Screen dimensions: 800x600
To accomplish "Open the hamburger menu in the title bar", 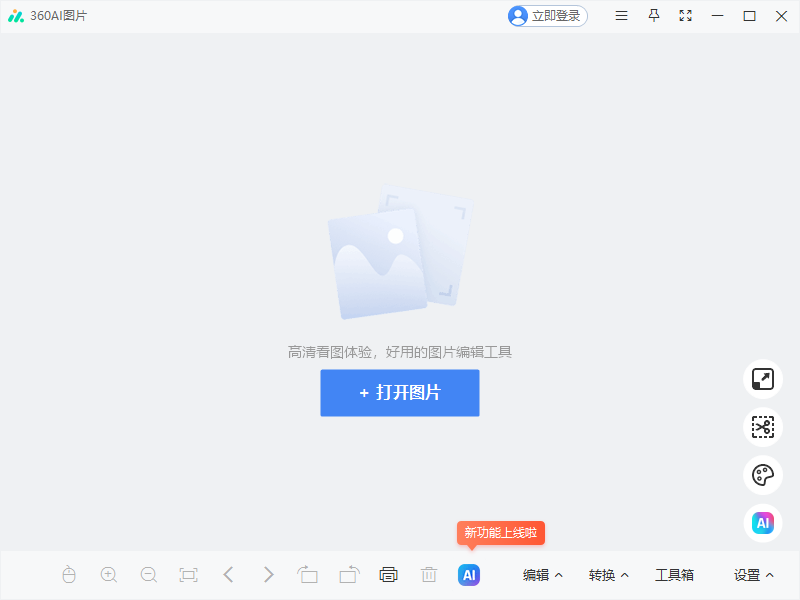I will (621, 16).
